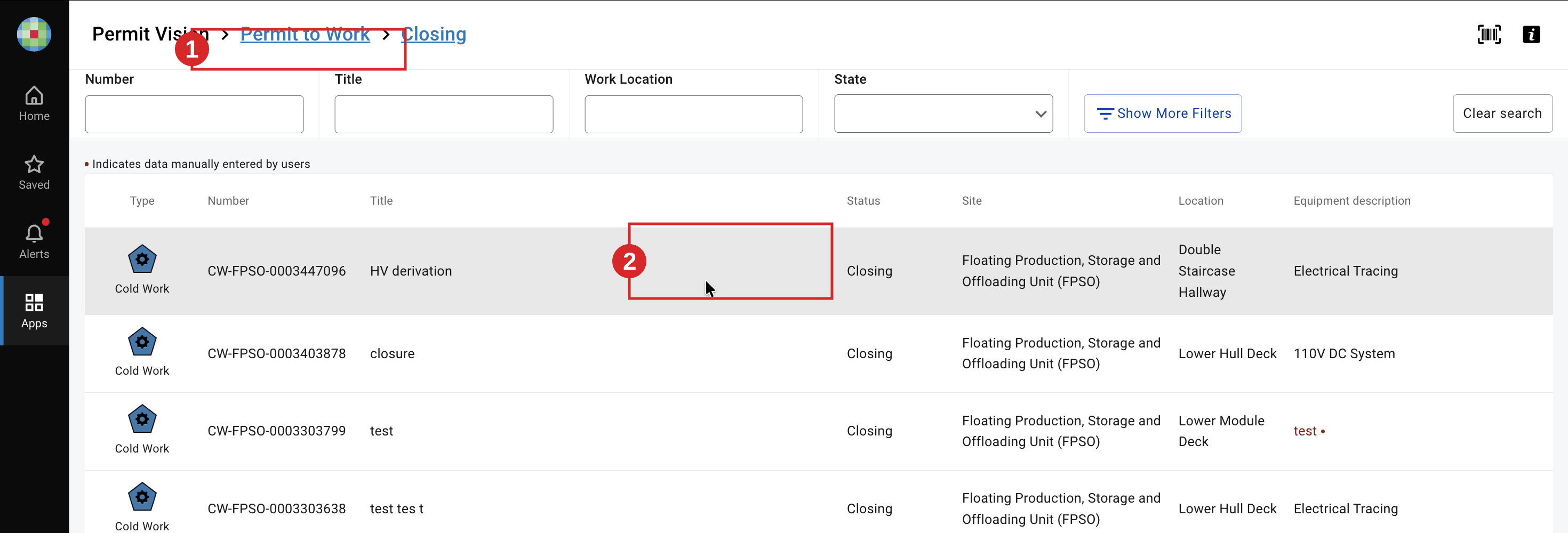Click Lower Module Deck location cell

tap(1221, 431)
